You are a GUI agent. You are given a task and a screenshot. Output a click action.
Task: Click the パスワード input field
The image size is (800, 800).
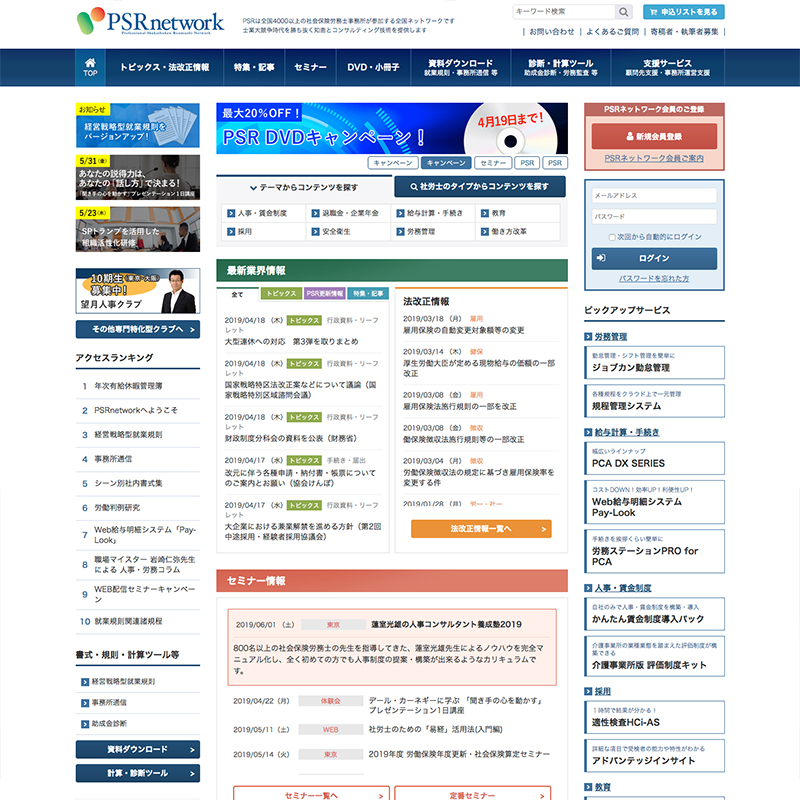(654, 216)
